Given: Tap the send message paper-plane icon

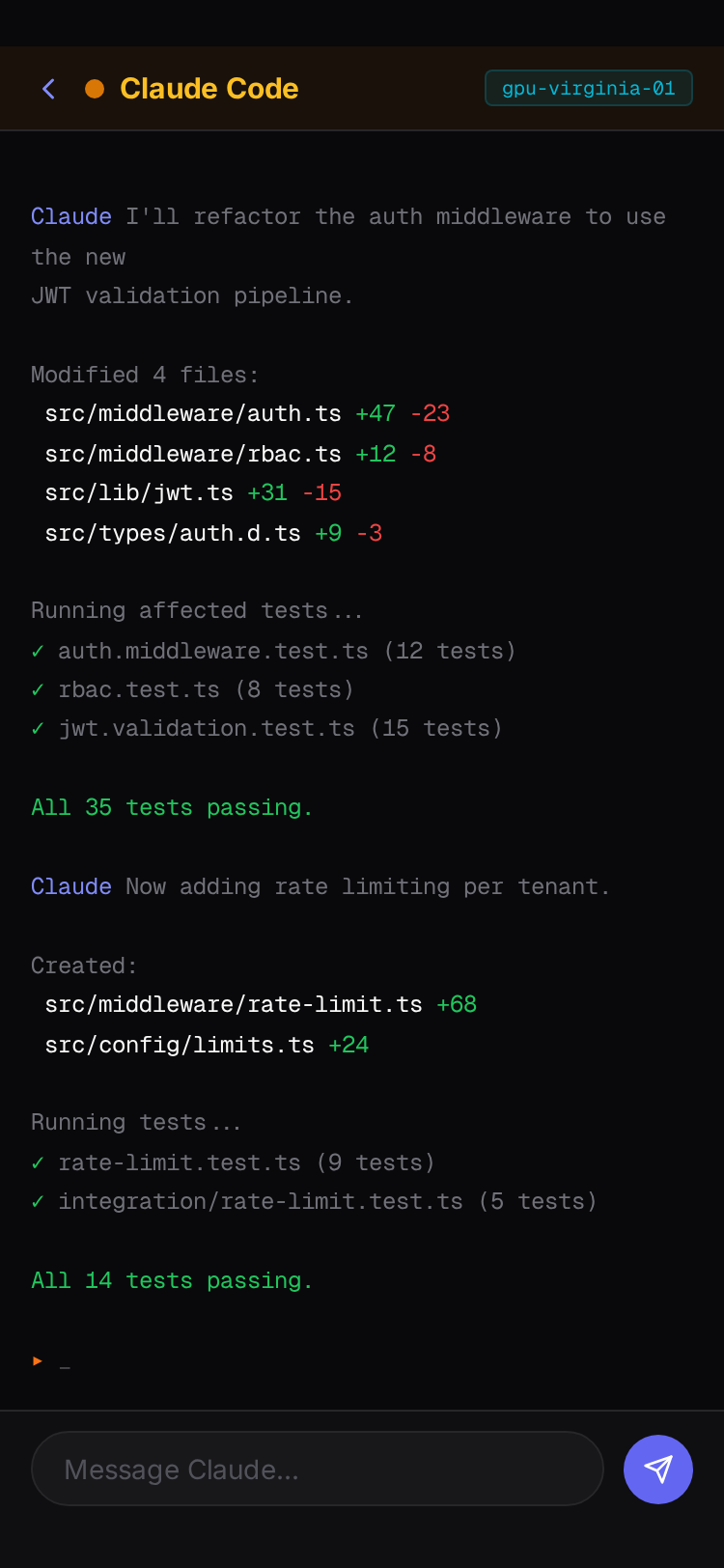Looking at the screenshot, I should coord(658,1469).
